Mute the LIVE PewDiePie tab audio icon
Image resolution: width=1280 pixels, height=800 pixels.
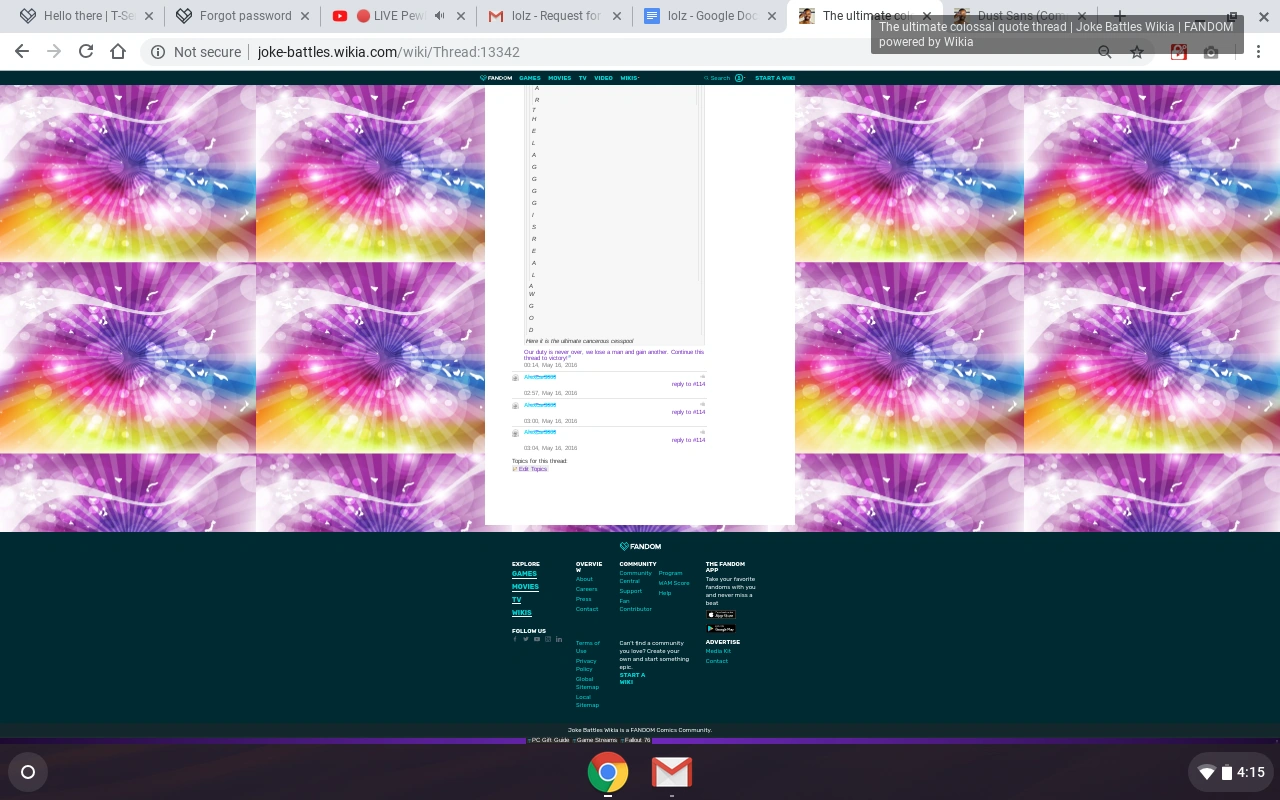coord(439,16)
